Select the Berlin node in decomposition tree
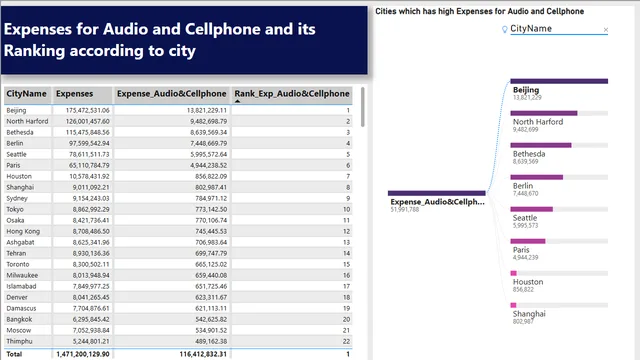 coord(559,185)
